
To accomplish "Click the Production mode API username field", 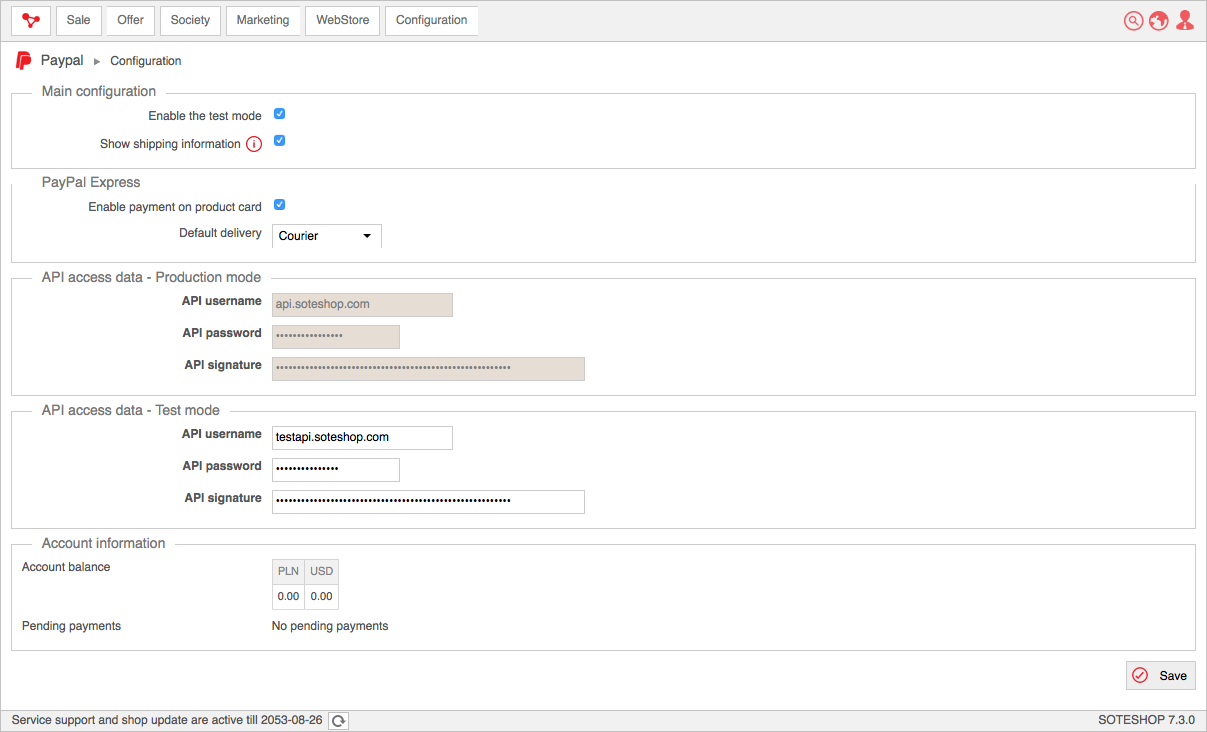I will pyautogui.click(x=362, y=305).
